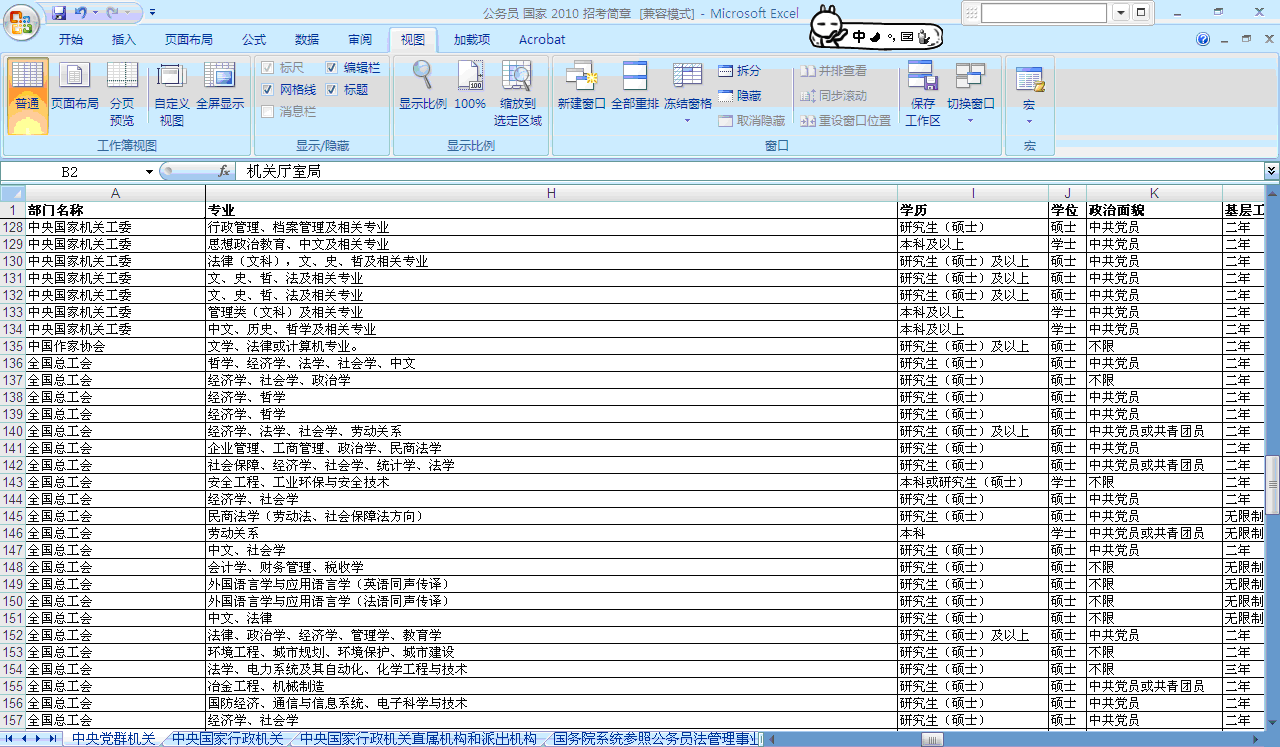Open the Name Box dropdown arrow
1280x747 pixels.
click(x=149, y=172)
